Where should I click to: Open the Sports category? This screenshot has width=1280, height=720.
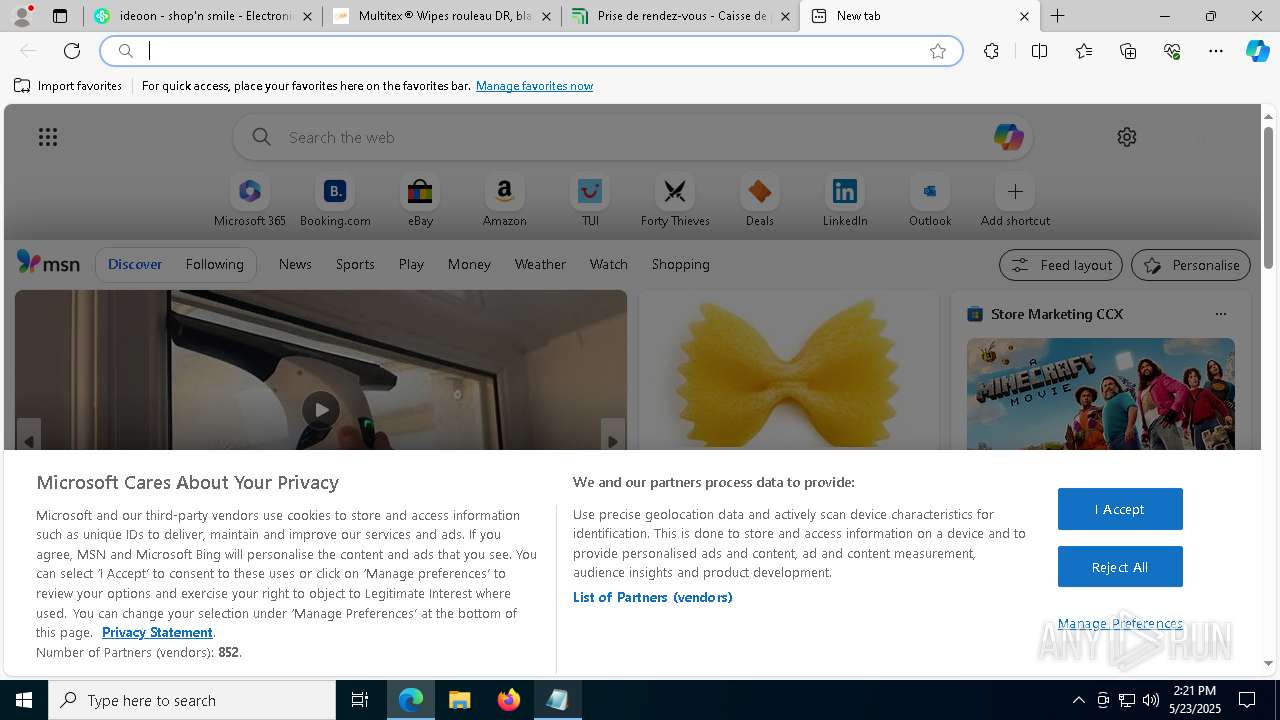click(x=355, y=264)
